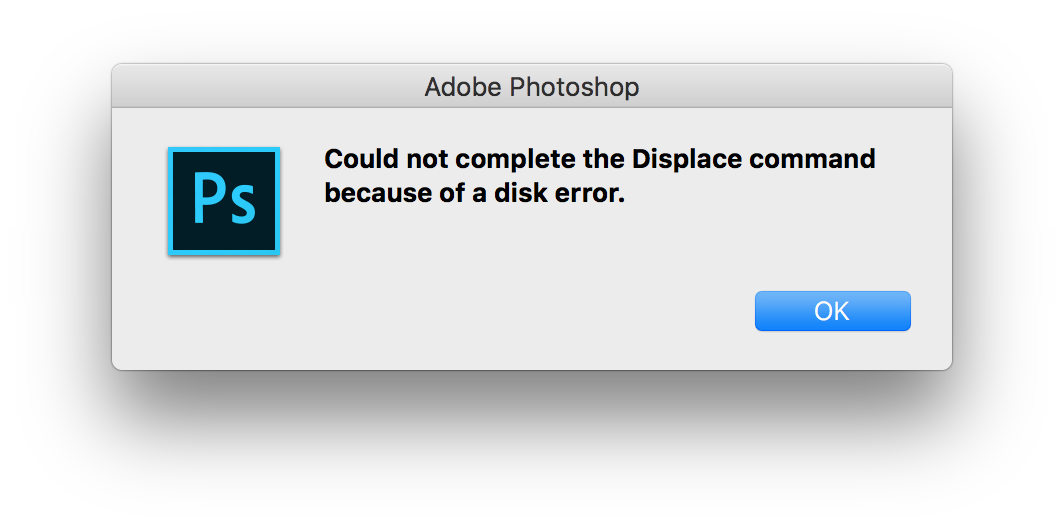Click the Photoshop Ps icon
This screenshot has width=1064, height=530.
[223, 201]
